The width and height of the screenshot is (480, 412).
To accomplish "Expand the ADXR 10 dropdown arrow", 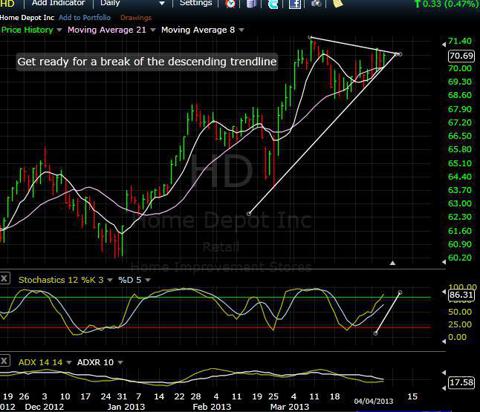I will [x=120, y=362].
